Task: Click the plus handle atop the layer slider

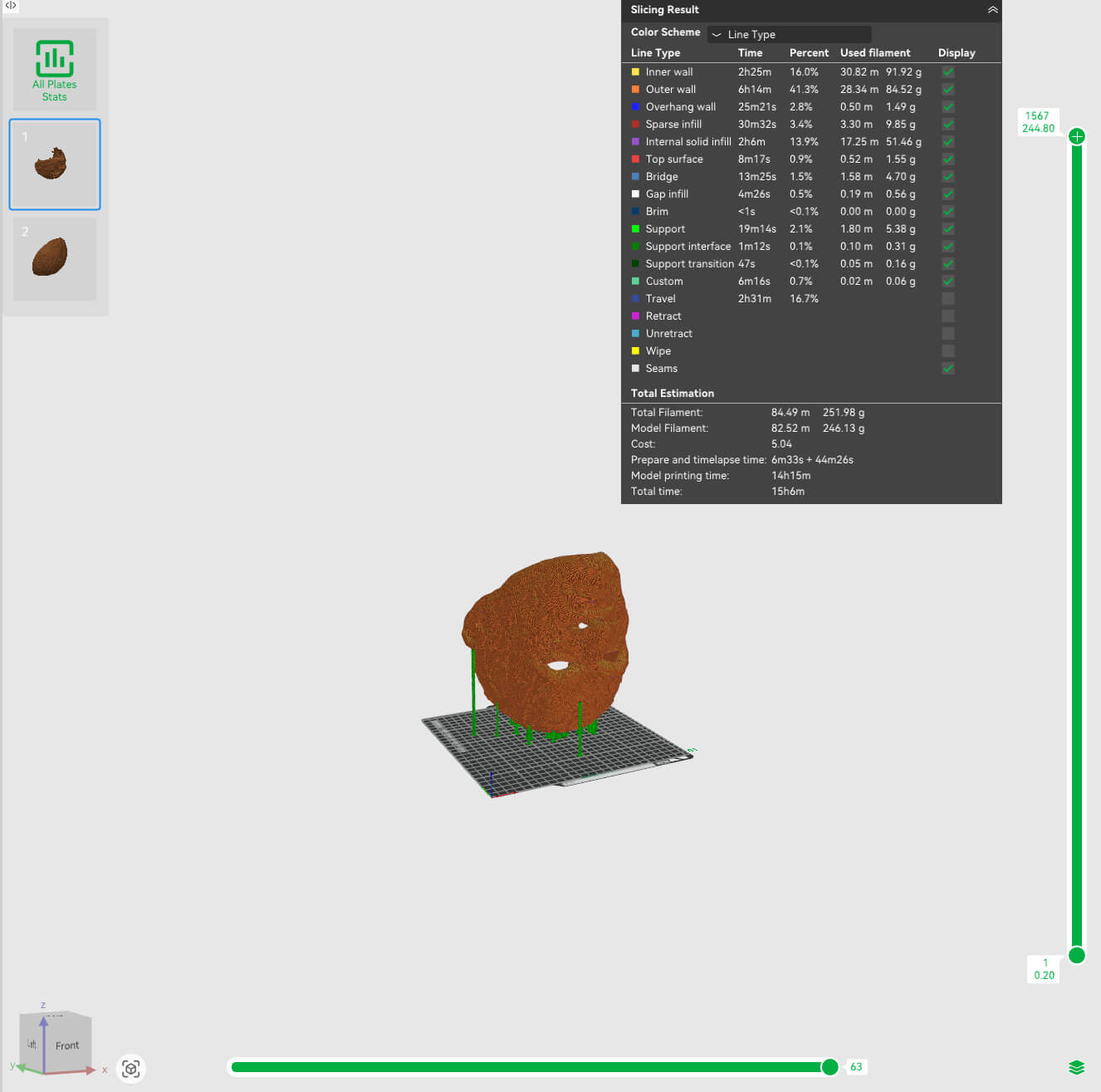Action: point(1077,136)
